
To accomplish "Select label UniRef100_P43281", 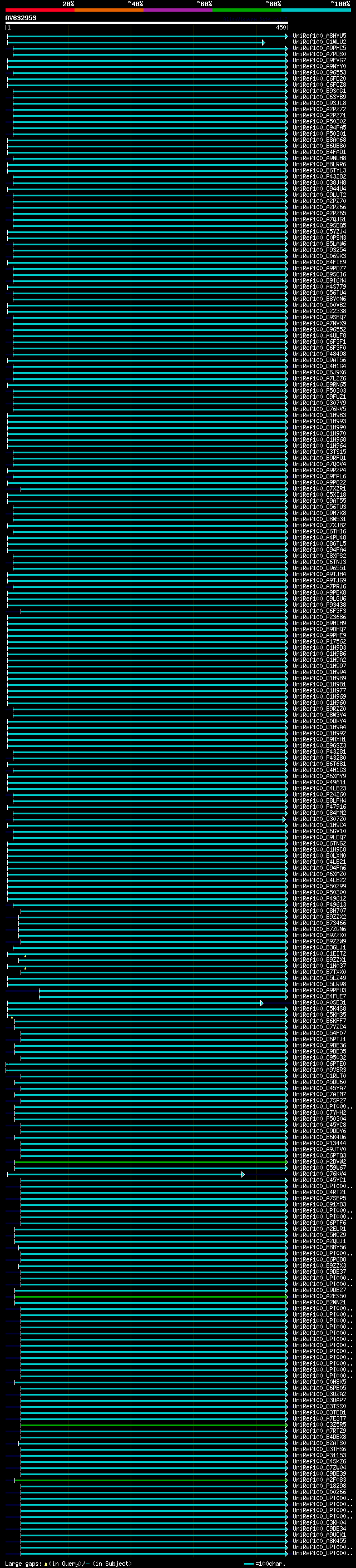I will tap(319, 752).
